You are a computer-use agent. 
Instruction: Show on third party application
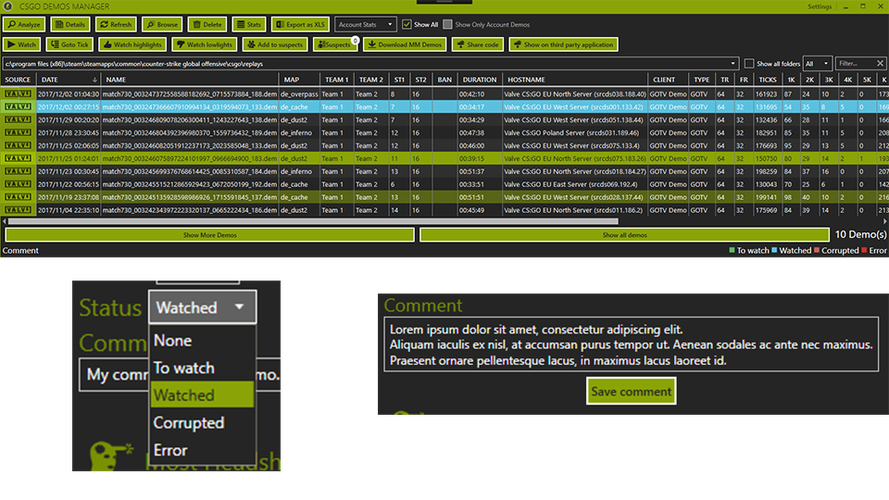click(x=564, y=44)
